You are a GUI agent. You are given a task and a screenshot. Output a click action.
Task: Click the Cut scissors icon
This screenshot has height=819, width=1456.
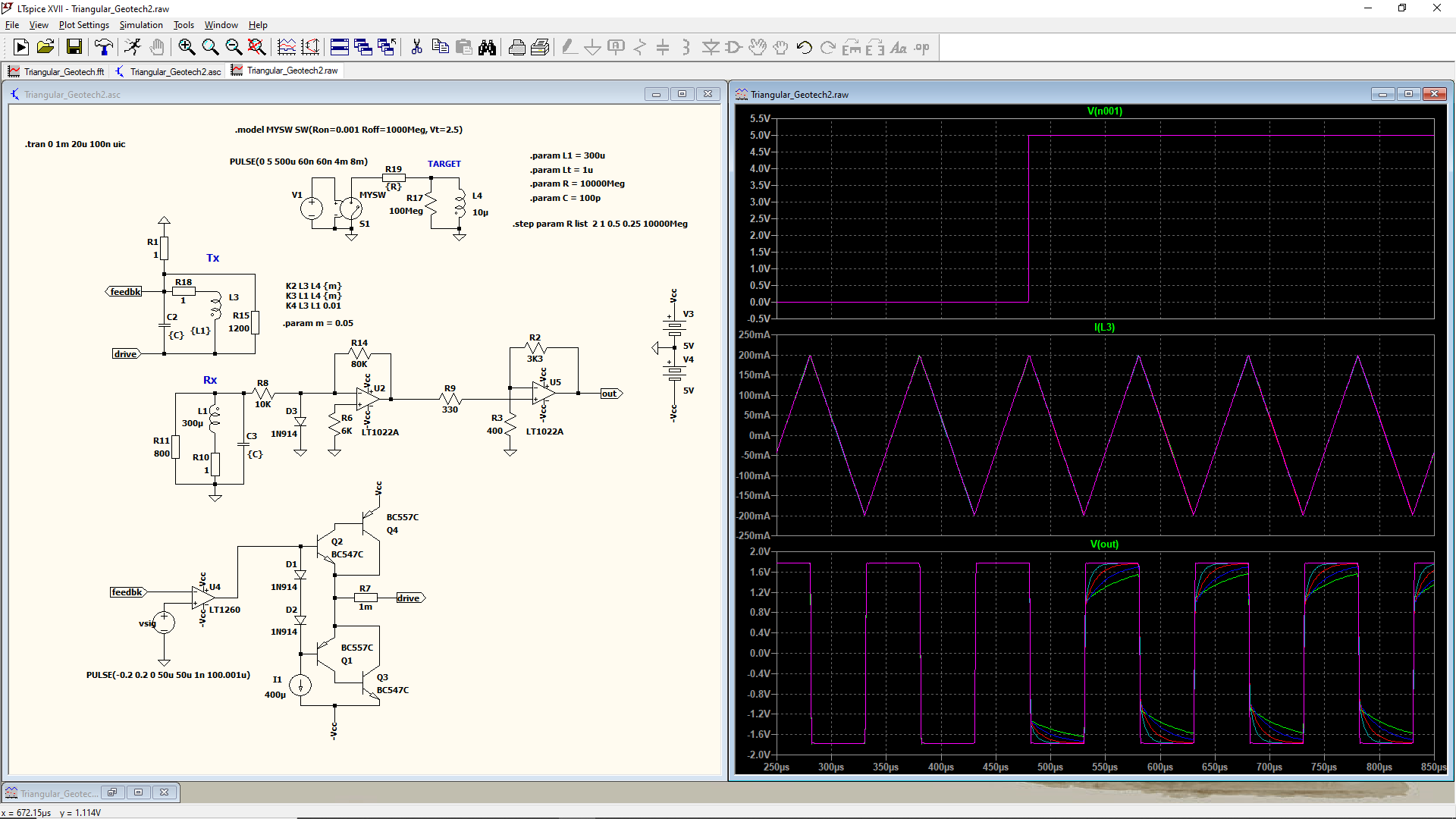tap(416, 48)
